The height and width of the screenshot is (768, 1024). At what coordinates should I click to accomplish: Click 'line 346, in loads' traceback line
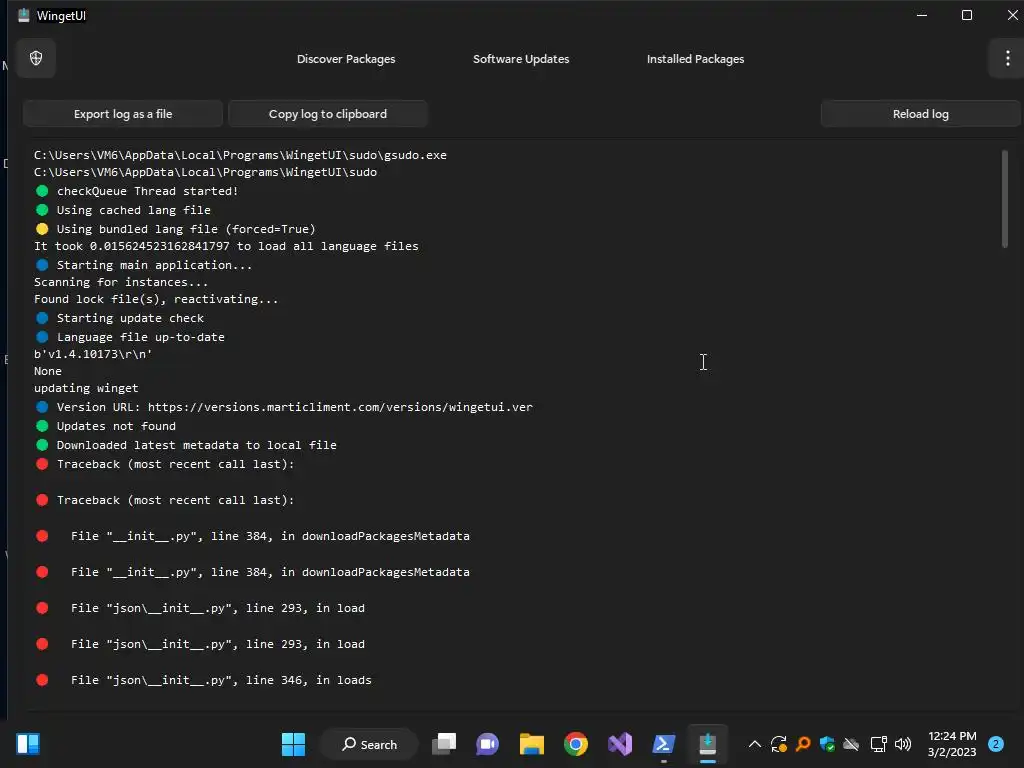click(x=204, y=680)
